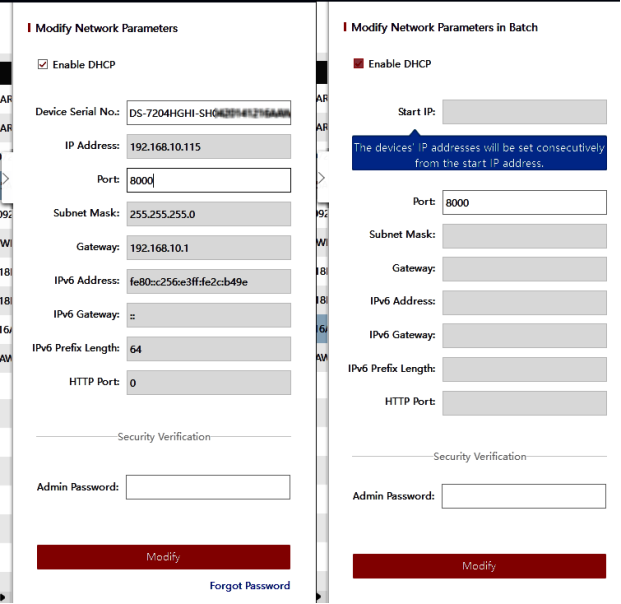
Task: Click the collapse arrow left of the single-device panel
Action: (x=5, y=178)
